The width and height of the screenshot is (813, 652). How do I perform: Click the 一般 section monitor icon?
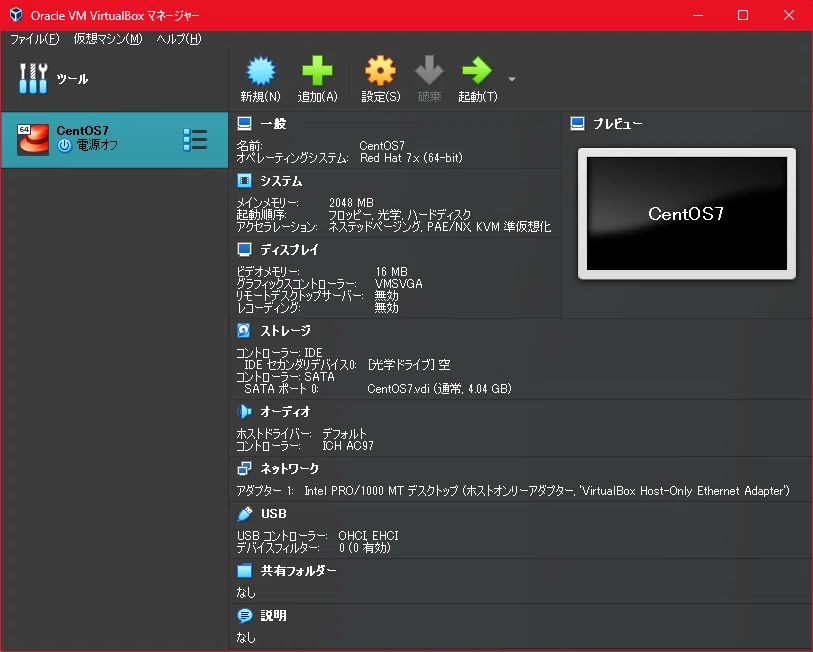click(x=244, y=123)
